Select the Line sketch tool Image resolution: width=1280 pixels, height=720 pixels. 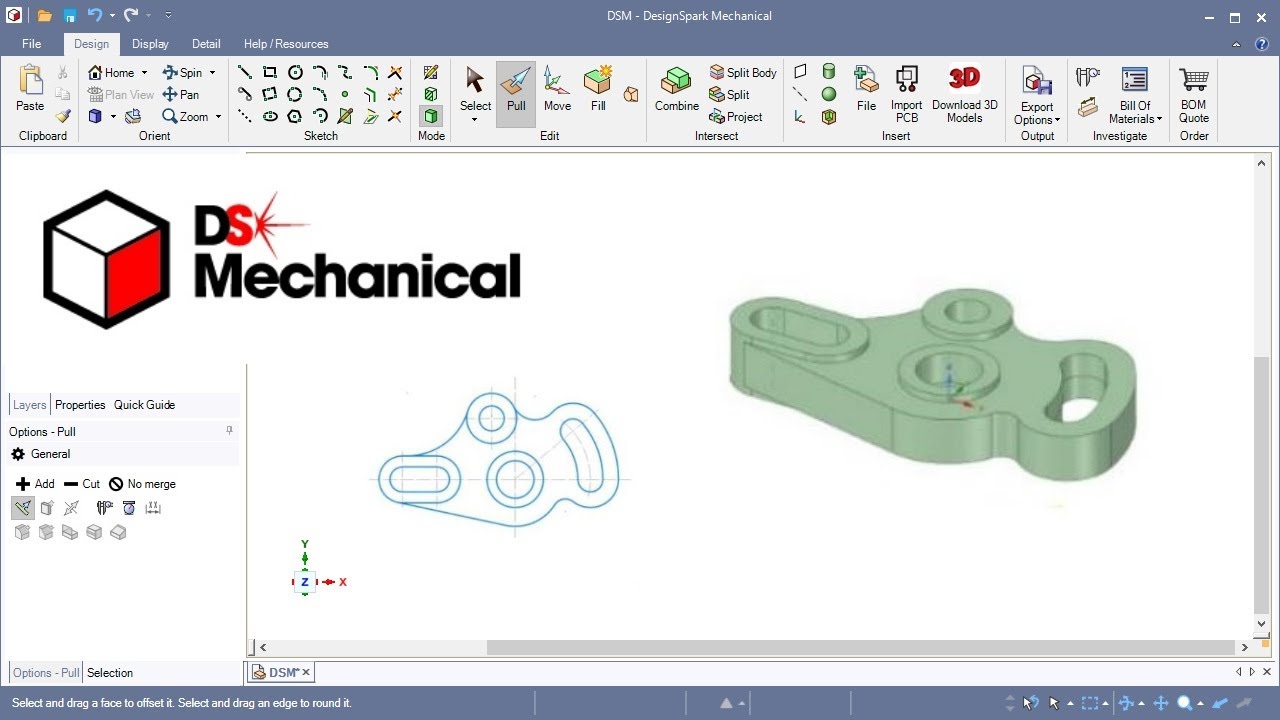tap(244, 72)
